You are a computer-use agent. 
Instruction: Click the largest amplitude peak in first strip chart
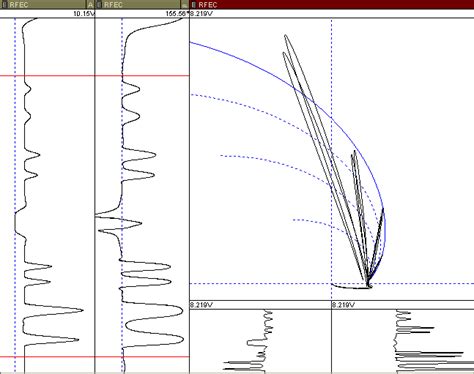pyautogui.click(x=82, y=310)
